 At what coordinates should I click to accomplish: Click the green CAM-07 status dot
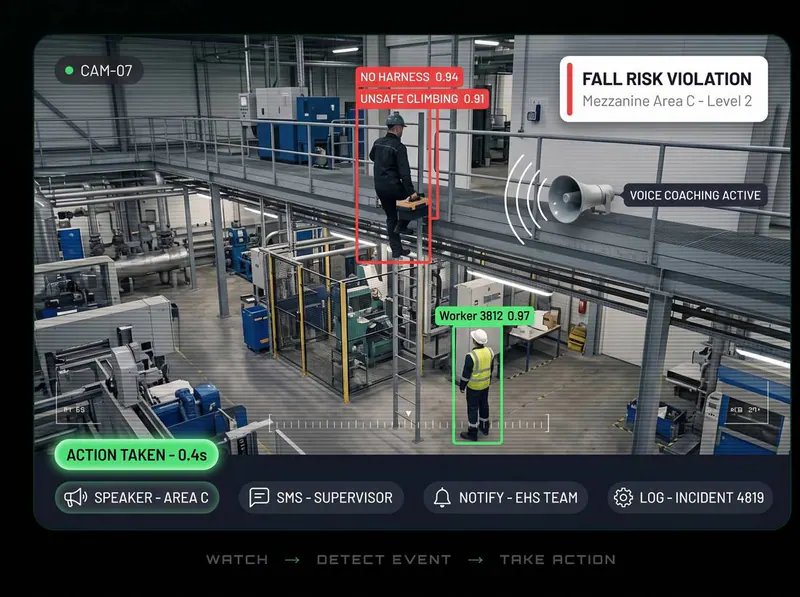point(69,70)
